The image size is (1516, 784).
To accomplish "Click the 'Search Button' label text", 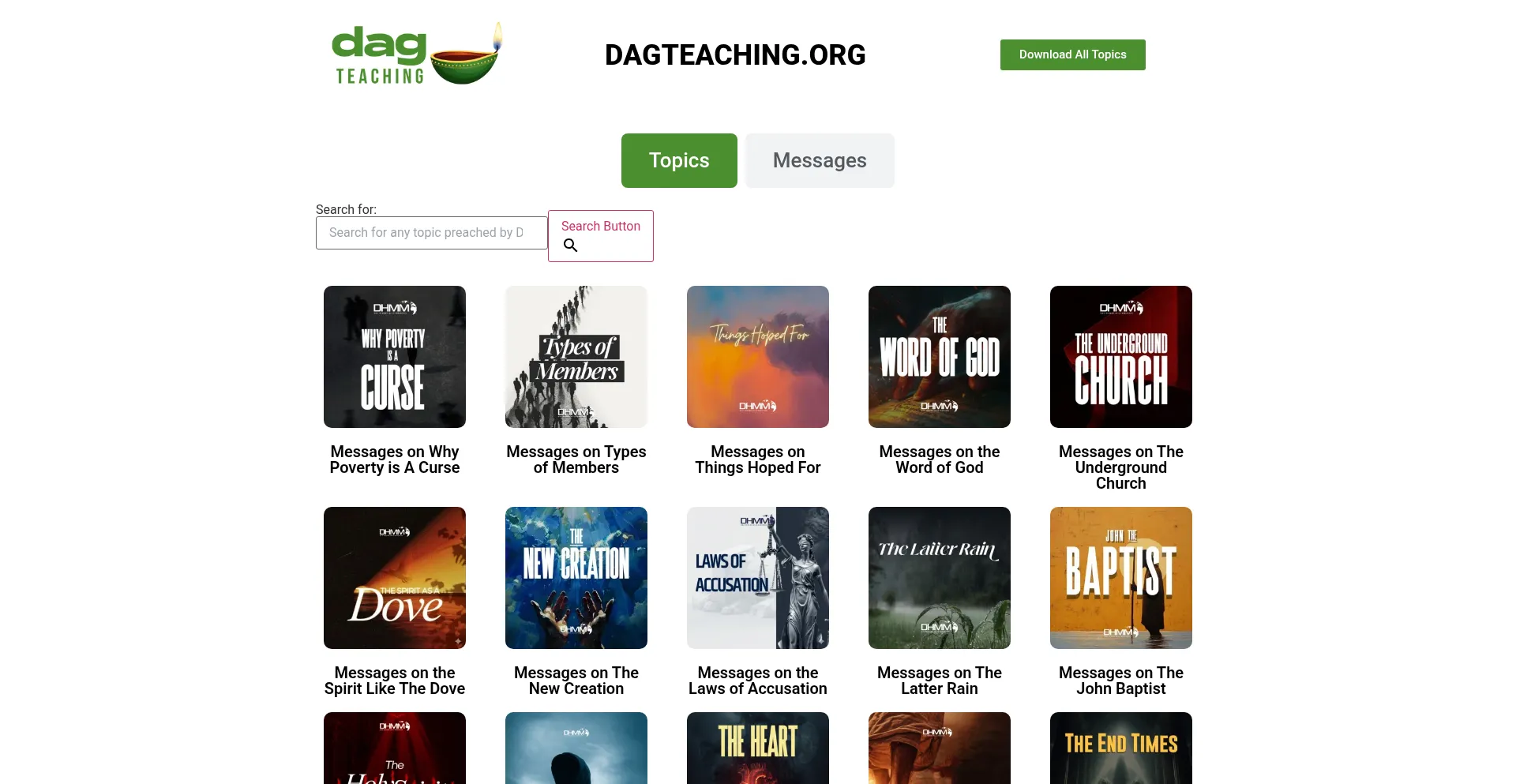I will [x=601, y=226].
